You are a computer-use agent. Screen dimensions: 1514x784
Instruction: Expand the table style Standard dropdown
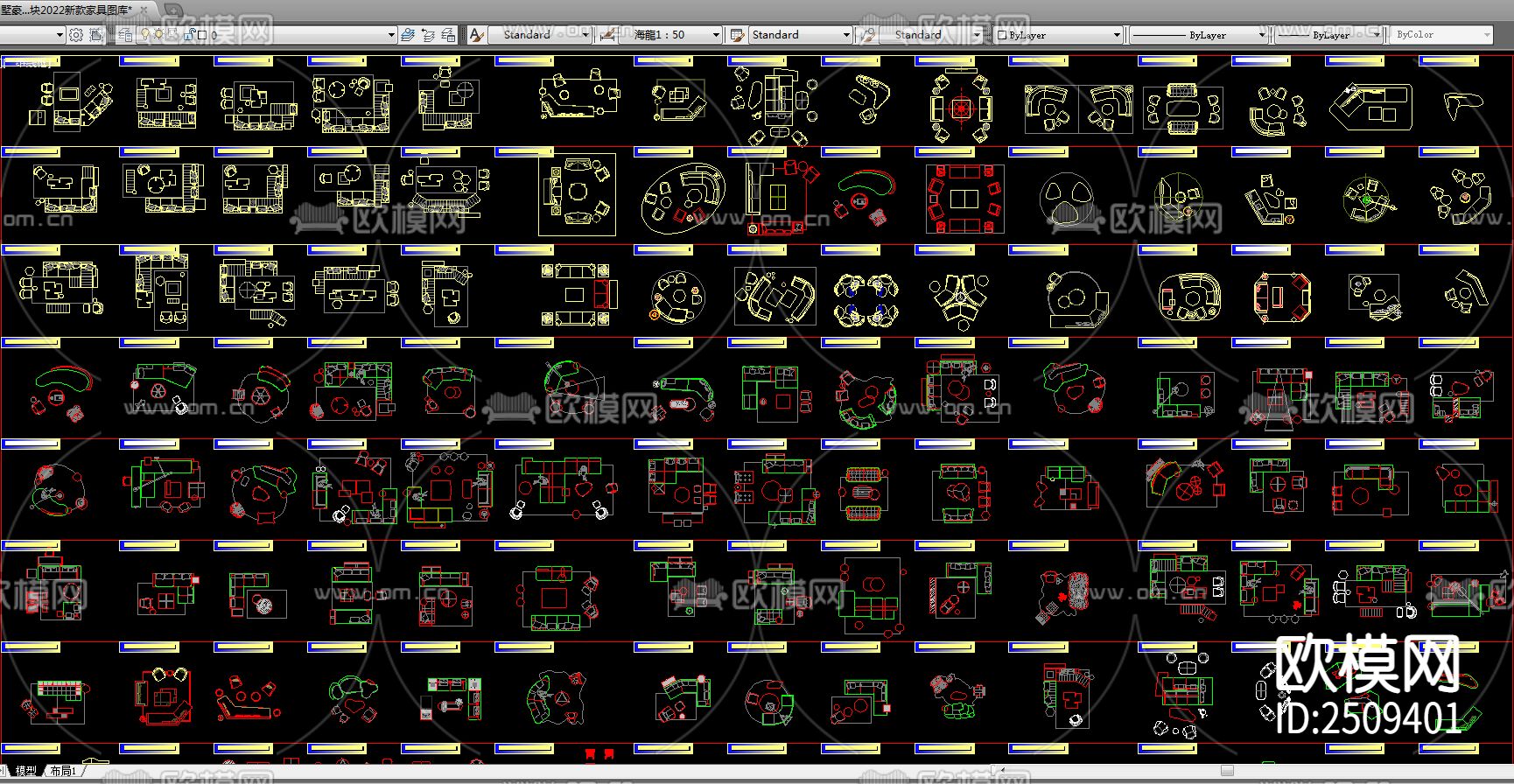pos(846,35)
